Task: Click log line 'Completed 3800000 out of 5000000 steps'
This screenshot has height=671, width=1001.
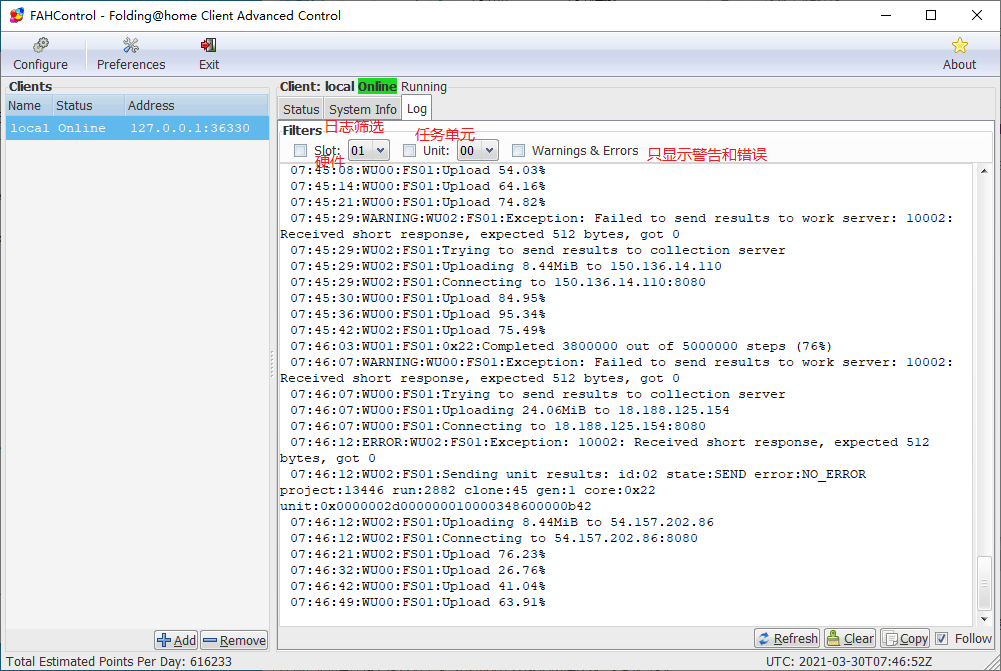Action: pos(561,346)
